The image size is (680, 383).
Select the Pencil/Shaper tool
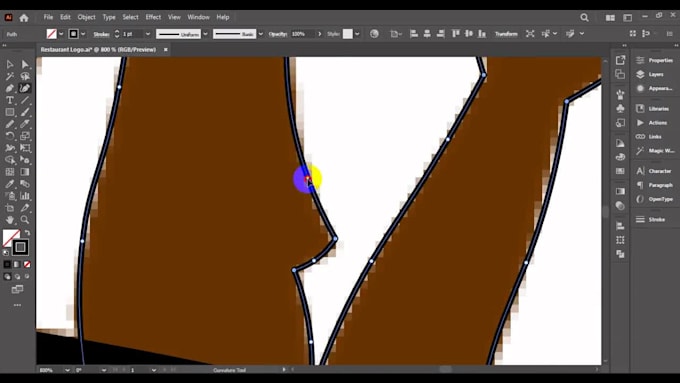(10, 124)
